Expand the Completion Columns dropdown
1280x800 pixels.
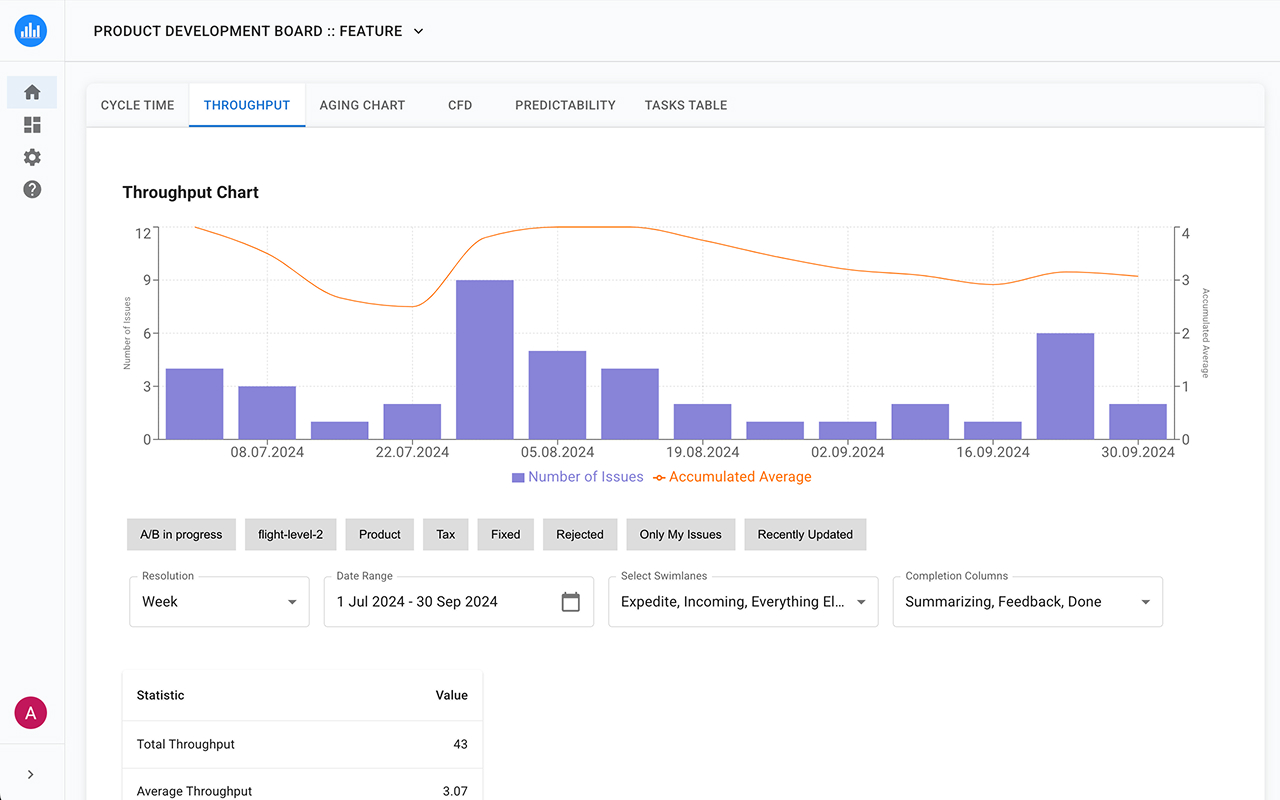(1027, 601)
